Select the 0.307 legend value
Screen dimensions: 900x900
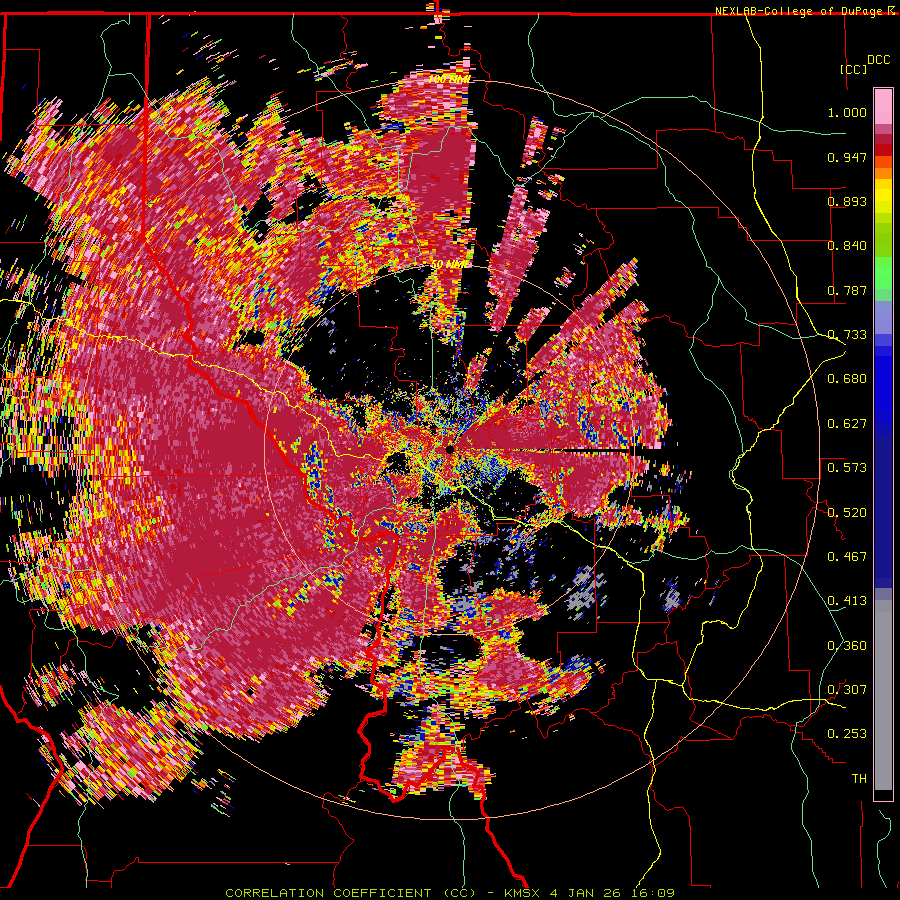847,690
